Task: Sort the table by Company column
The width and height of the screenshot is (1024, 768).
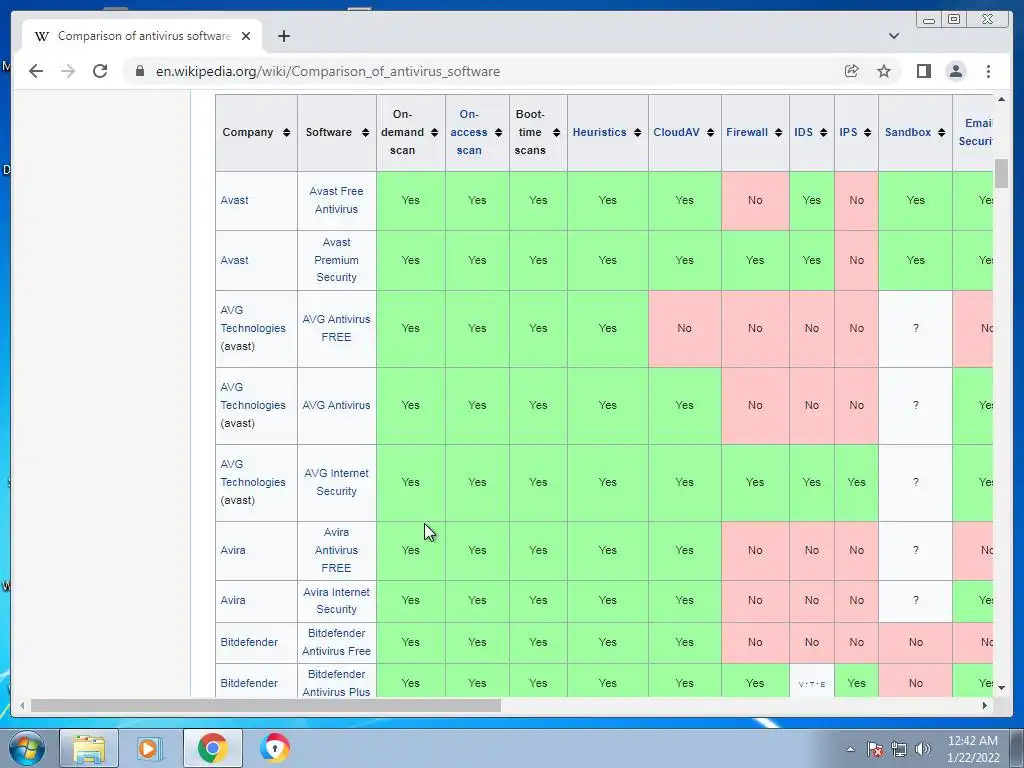Action: tap(286, 133)
